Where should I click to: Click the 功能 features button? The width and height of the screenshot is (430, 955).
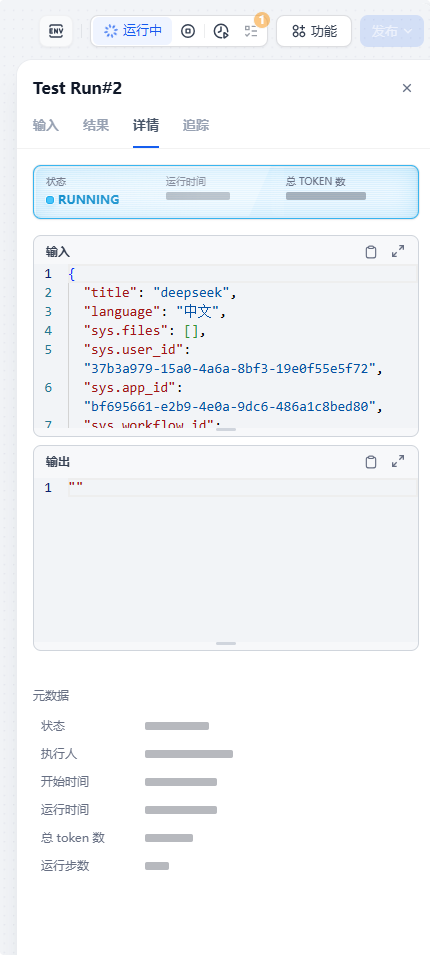point(314,31)
